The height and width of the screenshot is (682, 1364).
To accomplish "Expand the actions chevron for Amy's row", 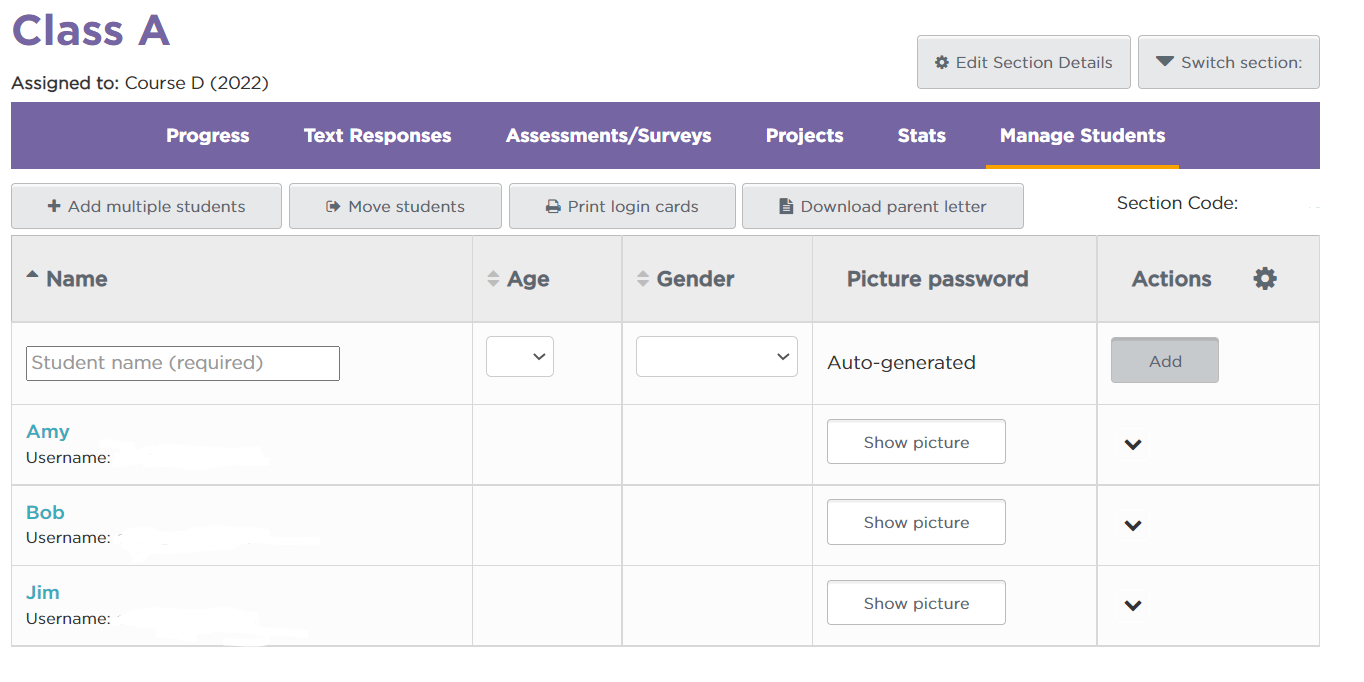I will tap(1133, 443).
